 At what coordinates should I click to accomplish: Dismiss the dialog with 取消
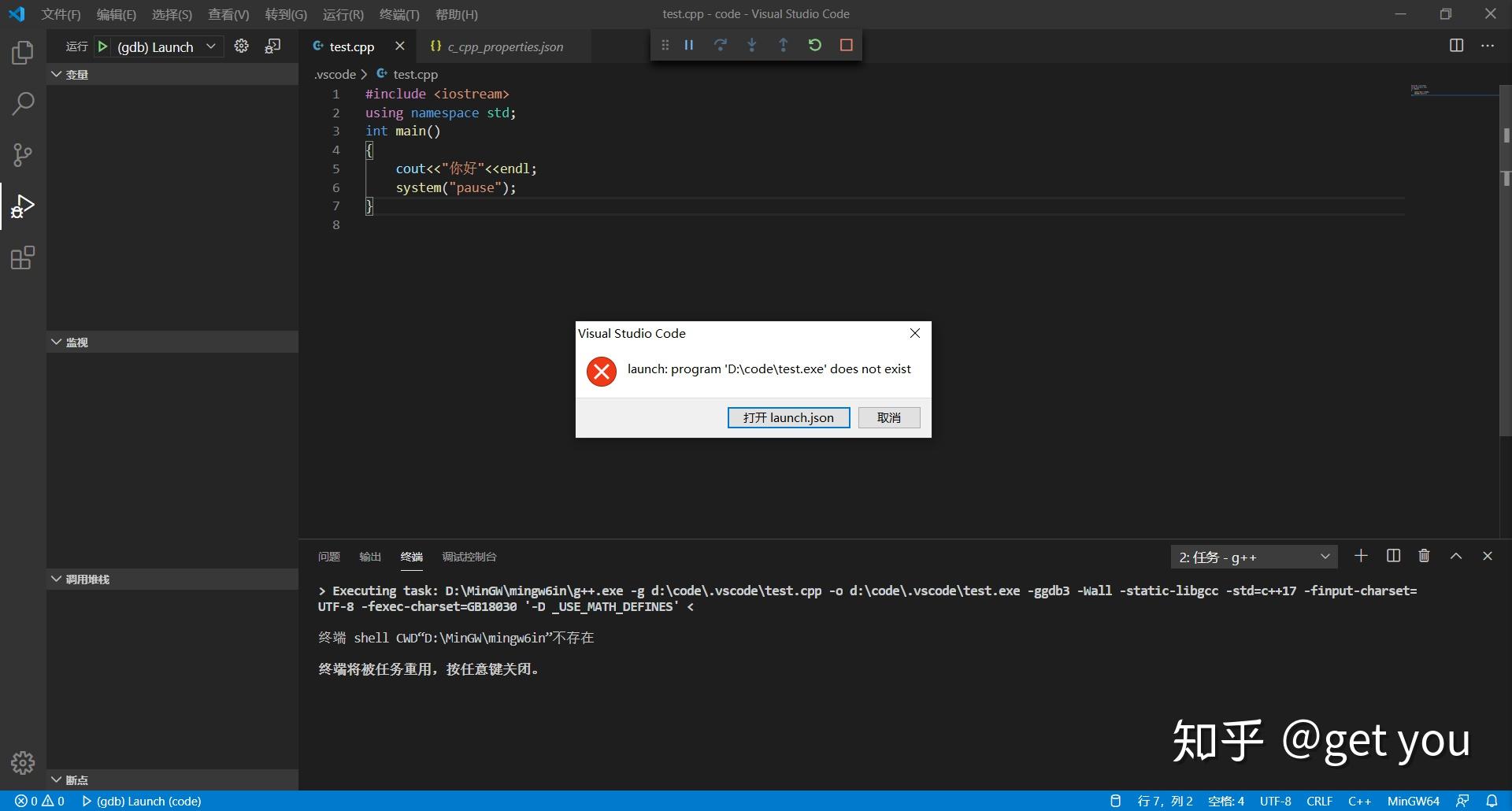888,417
